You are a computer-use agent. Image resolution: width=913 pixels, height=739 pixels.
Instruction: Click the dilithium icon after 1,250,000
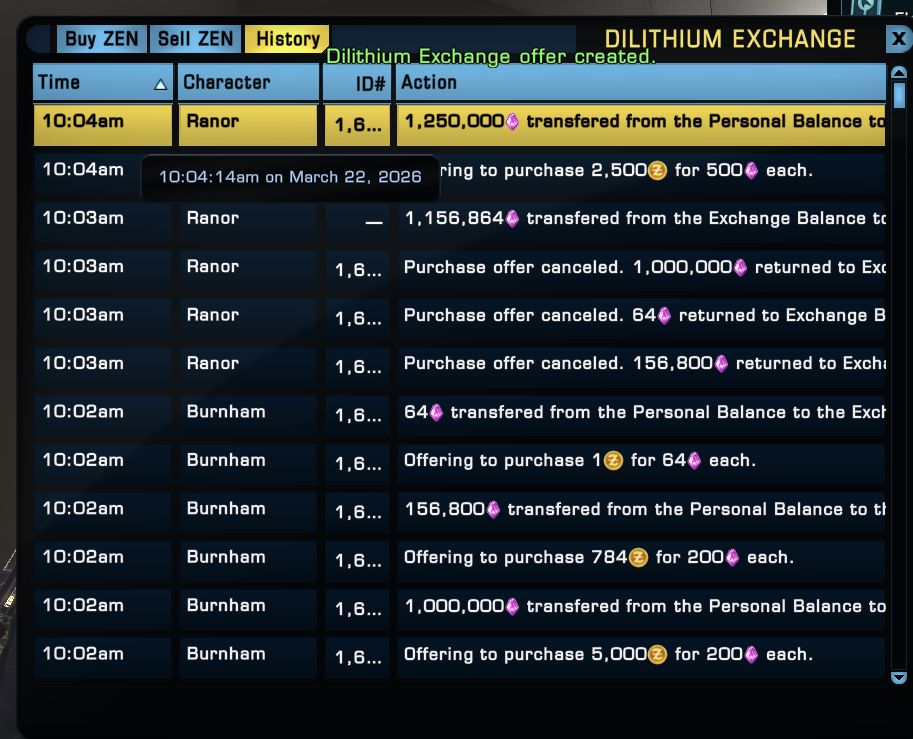point(512,122)
